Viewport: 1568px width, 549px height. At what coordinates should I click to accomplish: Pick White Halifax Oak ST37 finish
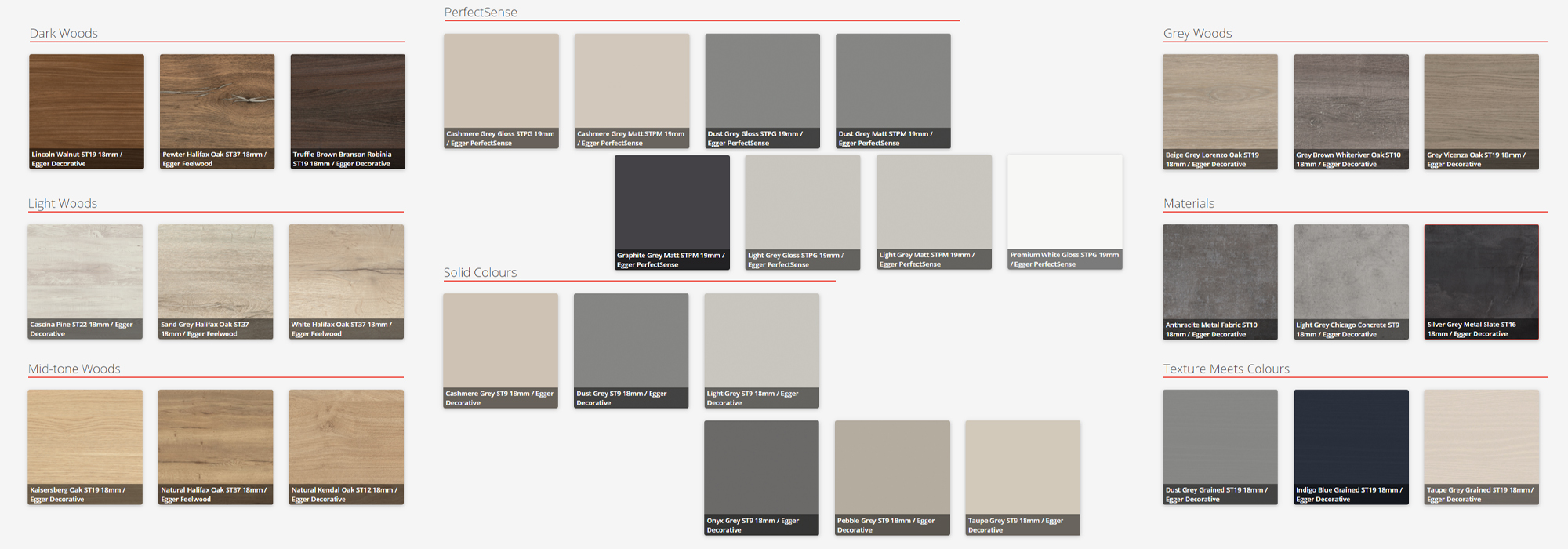347,282
